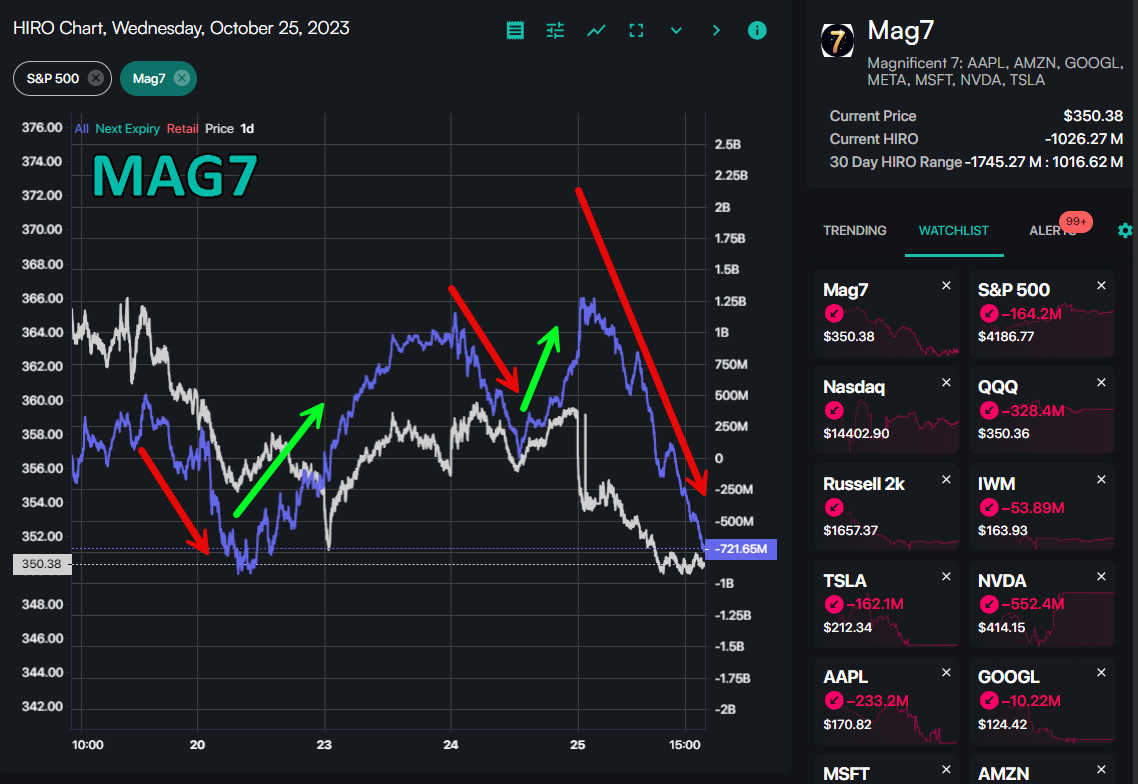
Task: Open the IWM watchlist card
Action: tap(1041, 507)
